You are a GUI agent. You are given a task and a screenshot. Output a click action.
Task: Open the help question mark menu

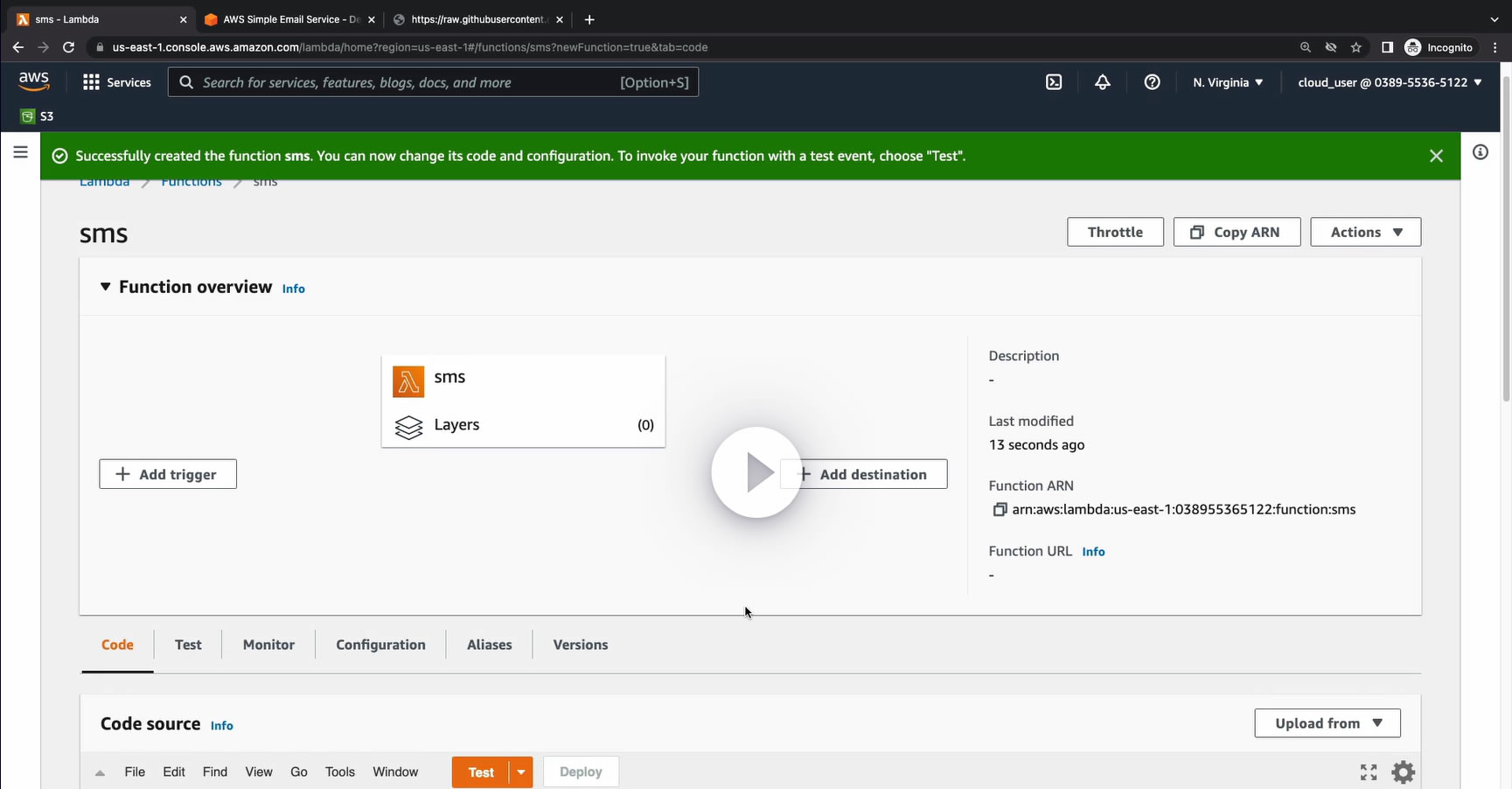1153,82
